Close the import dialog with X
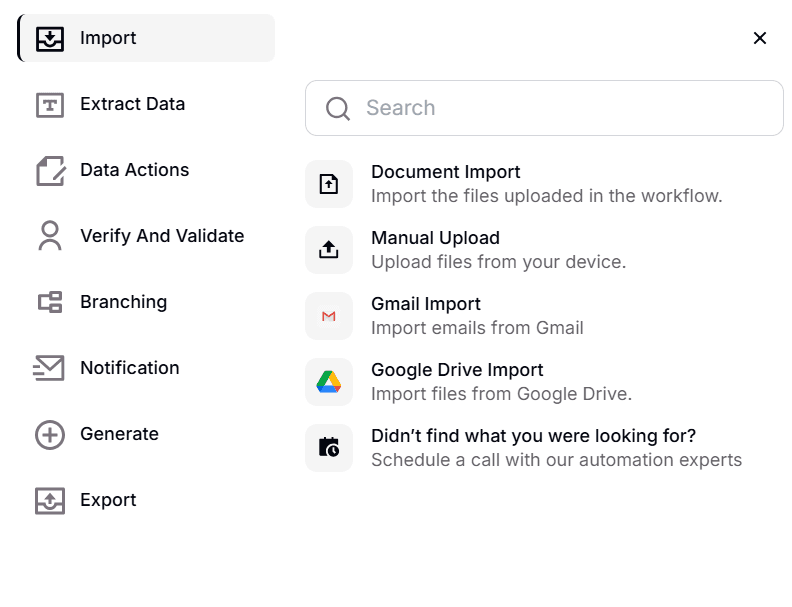The image size is (792, 607). (760, 38)
